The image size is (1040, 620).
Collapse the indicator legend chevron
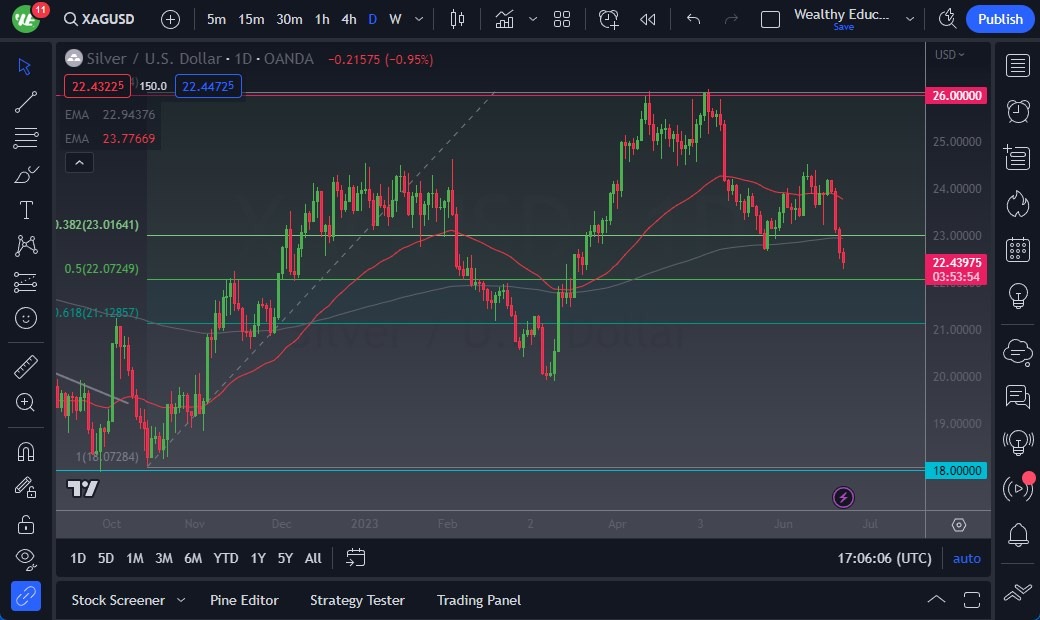point(79,162)
